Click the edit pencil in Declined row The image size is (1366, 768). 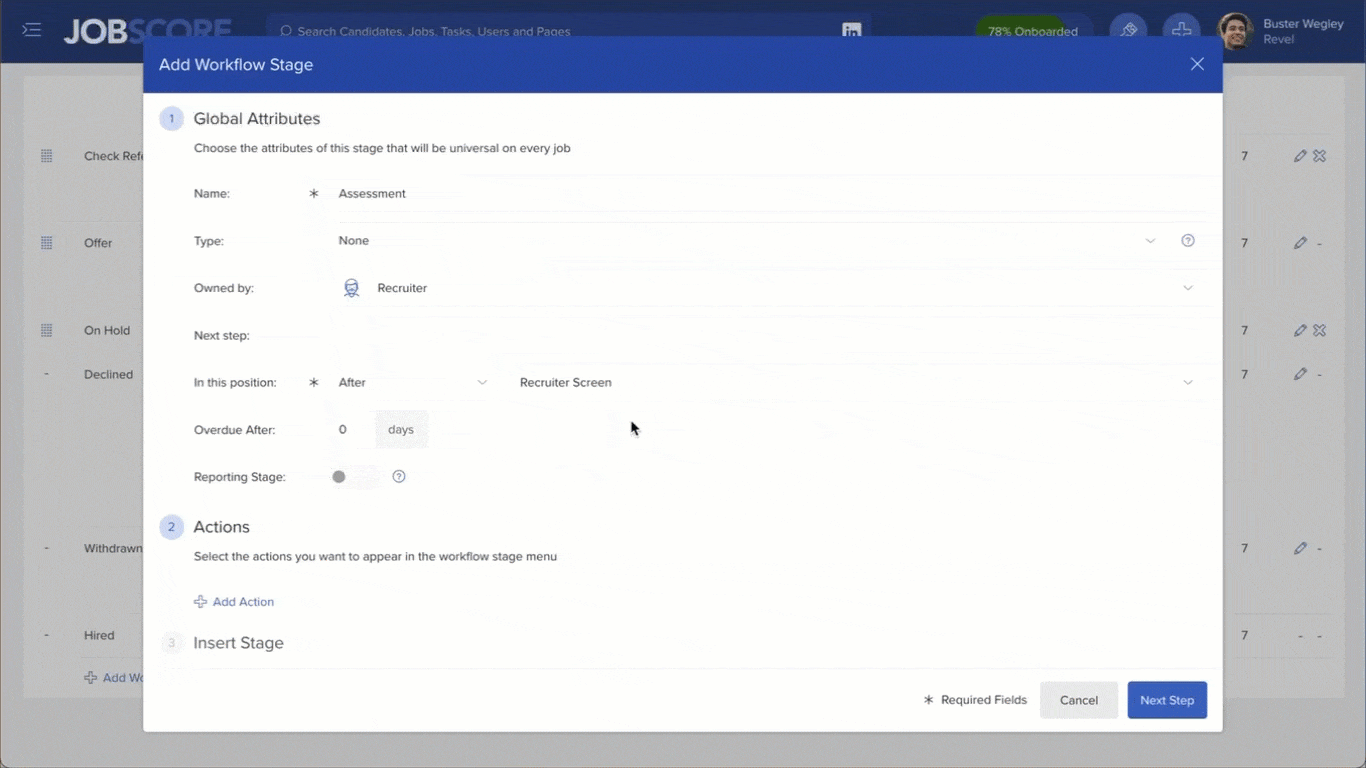[x=1300, y=374]
